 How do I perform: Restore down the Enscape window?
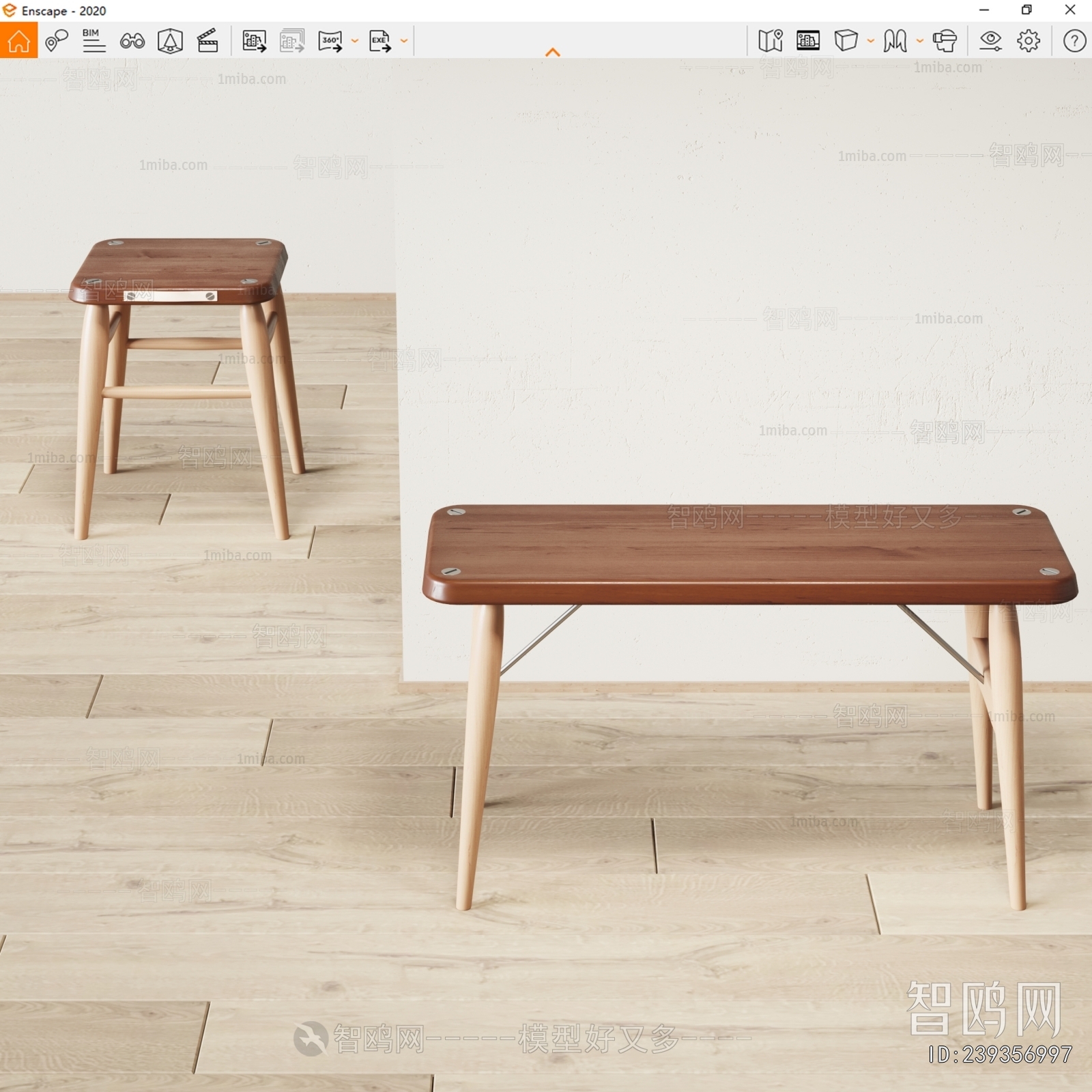pyautogui.click(x=1026, y=10)
